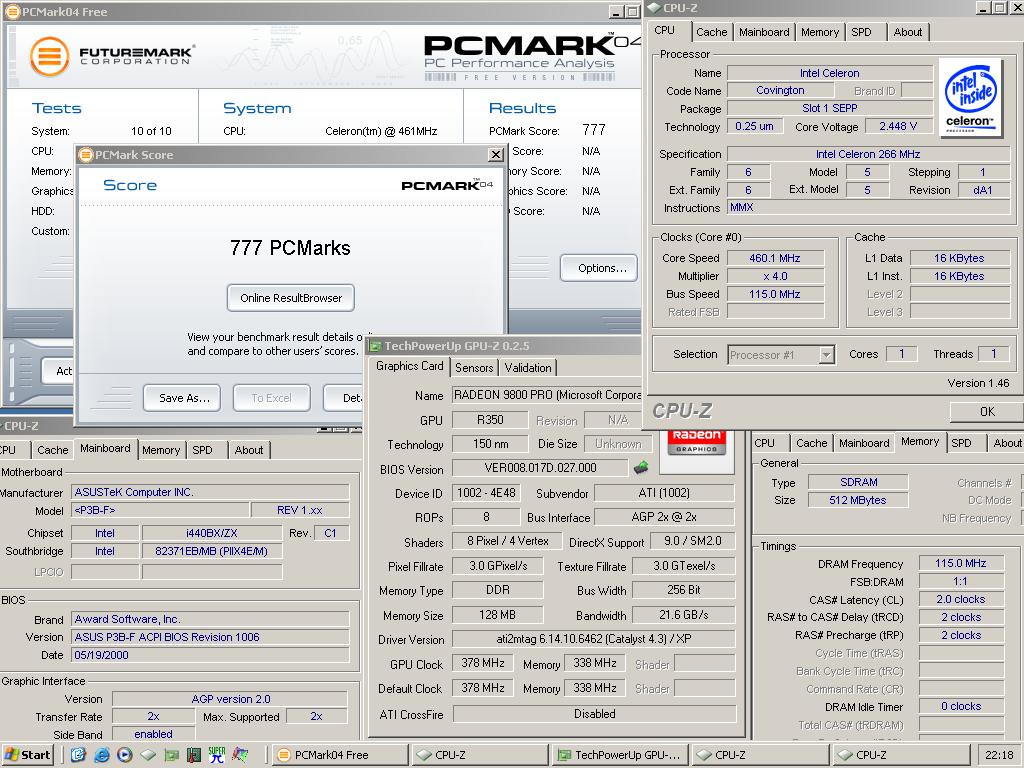Launch GPU-Z from the quick launch bar
Image resolution: width=1024 pixels, height=768 pixels.
coord(171,755)
